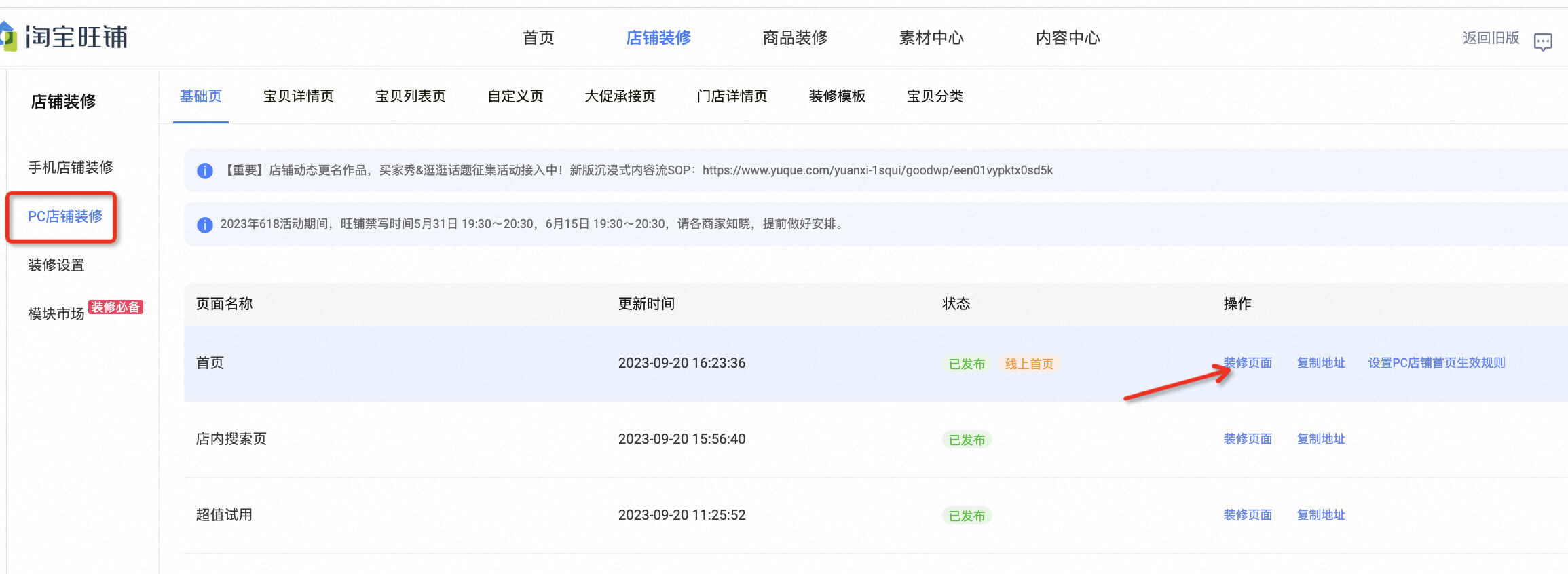
Task: Click the 线上首页 orange tag
Action: point(1029,364)
